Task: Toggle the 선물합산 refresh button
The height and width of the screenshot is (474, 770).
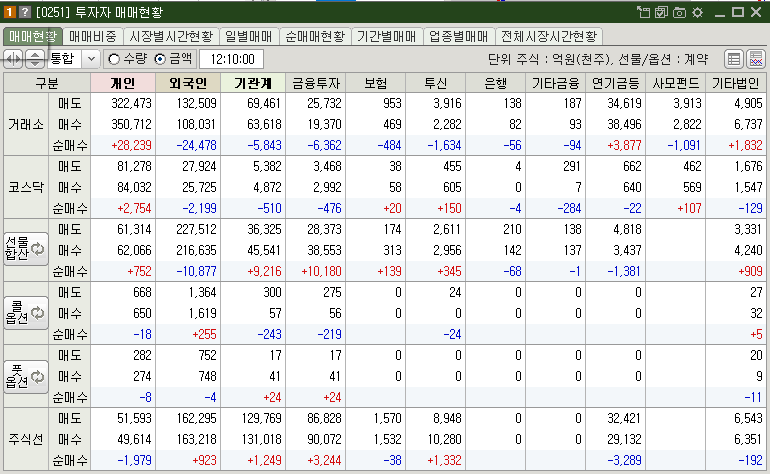Action: click(x=26, y=249)
